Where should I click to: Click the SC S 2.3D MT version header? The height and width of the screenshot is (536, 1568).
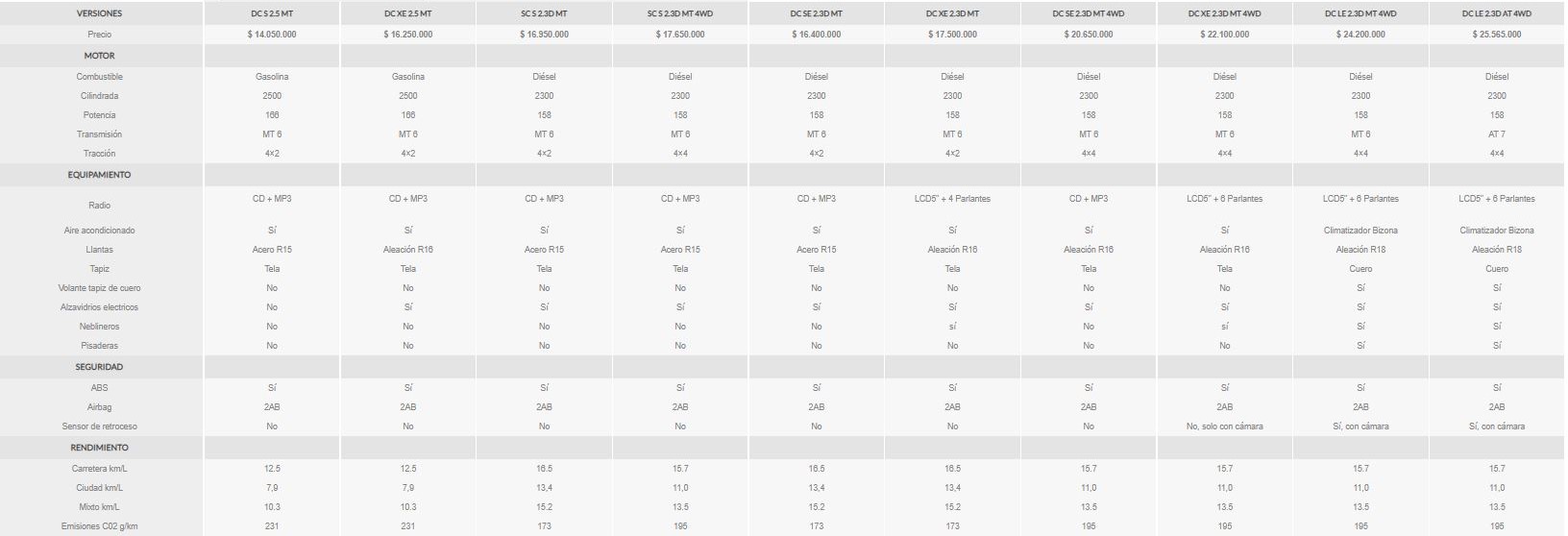[x=544, y=13]
